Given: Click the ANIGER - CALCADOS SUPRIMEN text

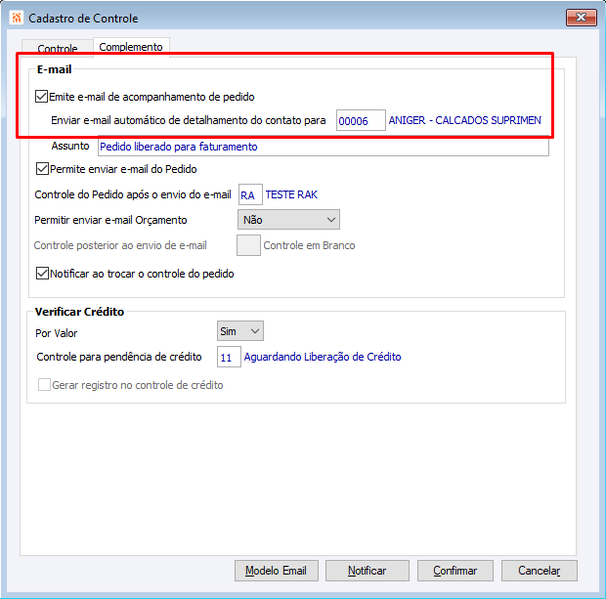Looking at the screenshot, I should click(x=465, y=120).
